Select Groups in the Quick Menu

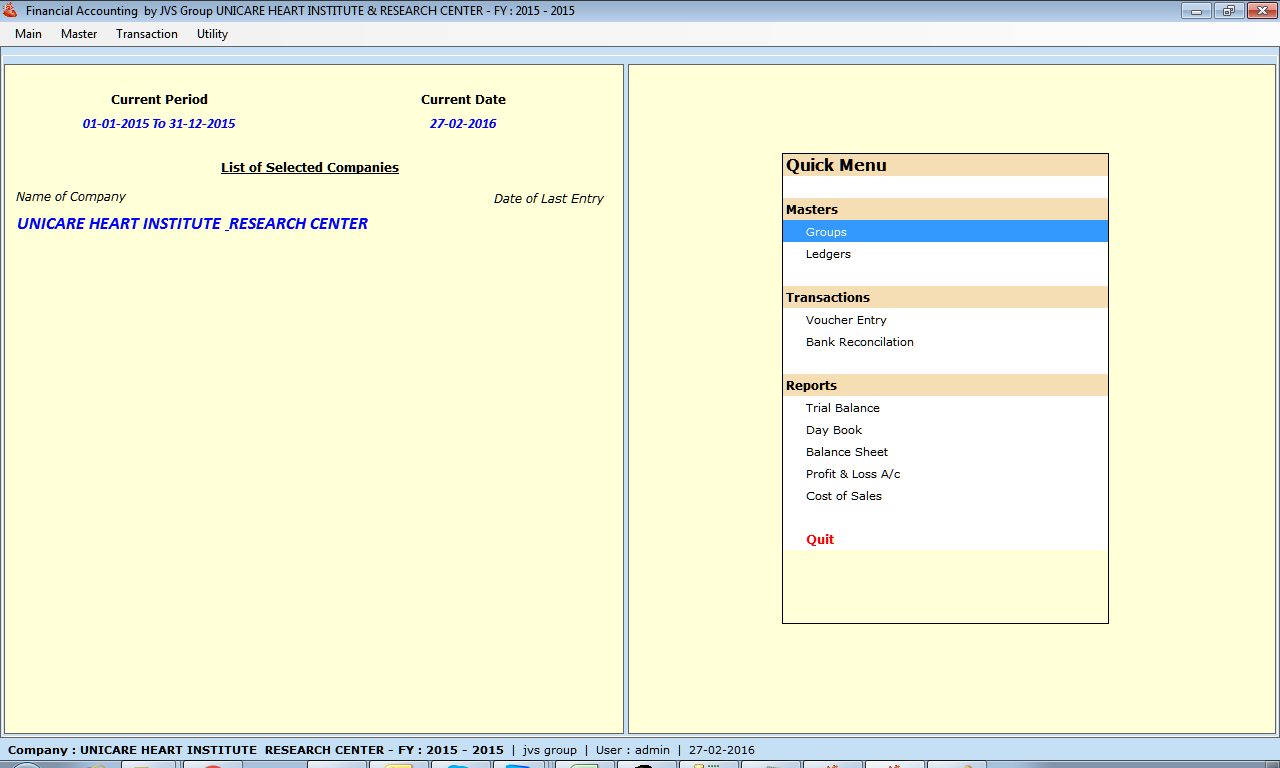point(826,232)
